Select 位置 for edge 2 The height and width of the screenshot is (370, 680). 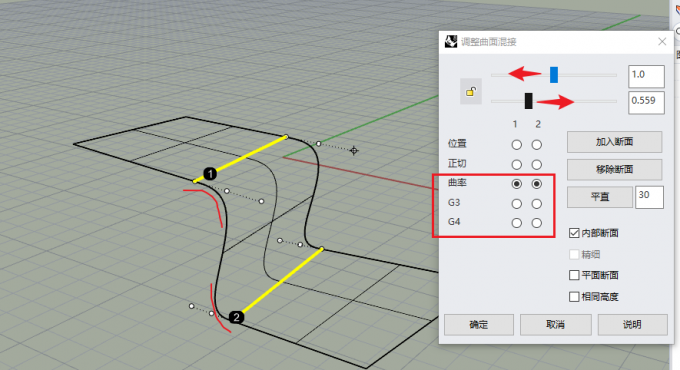(x=536, y=144)
